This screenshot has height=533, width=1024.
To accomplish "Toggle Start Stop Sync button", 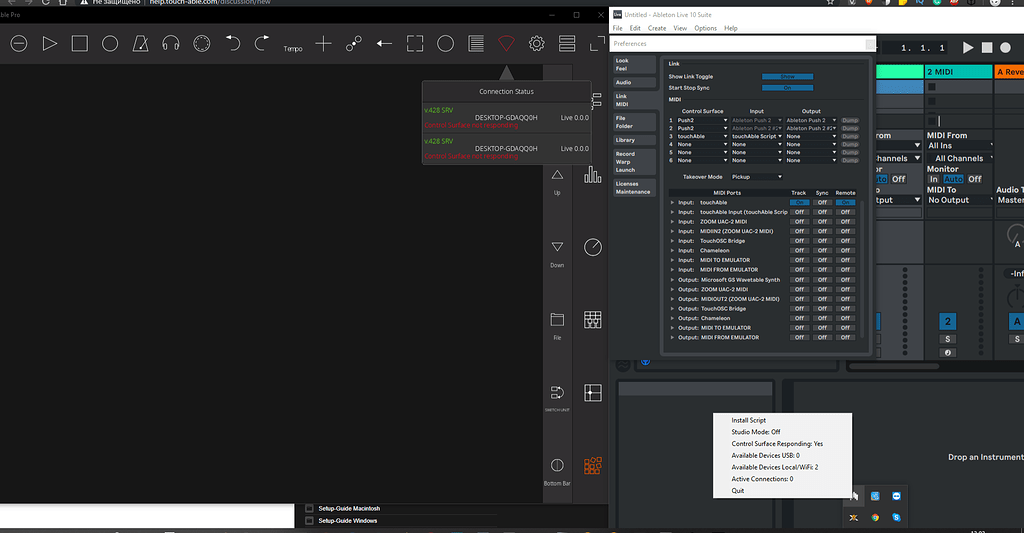I will coord(788,88).
